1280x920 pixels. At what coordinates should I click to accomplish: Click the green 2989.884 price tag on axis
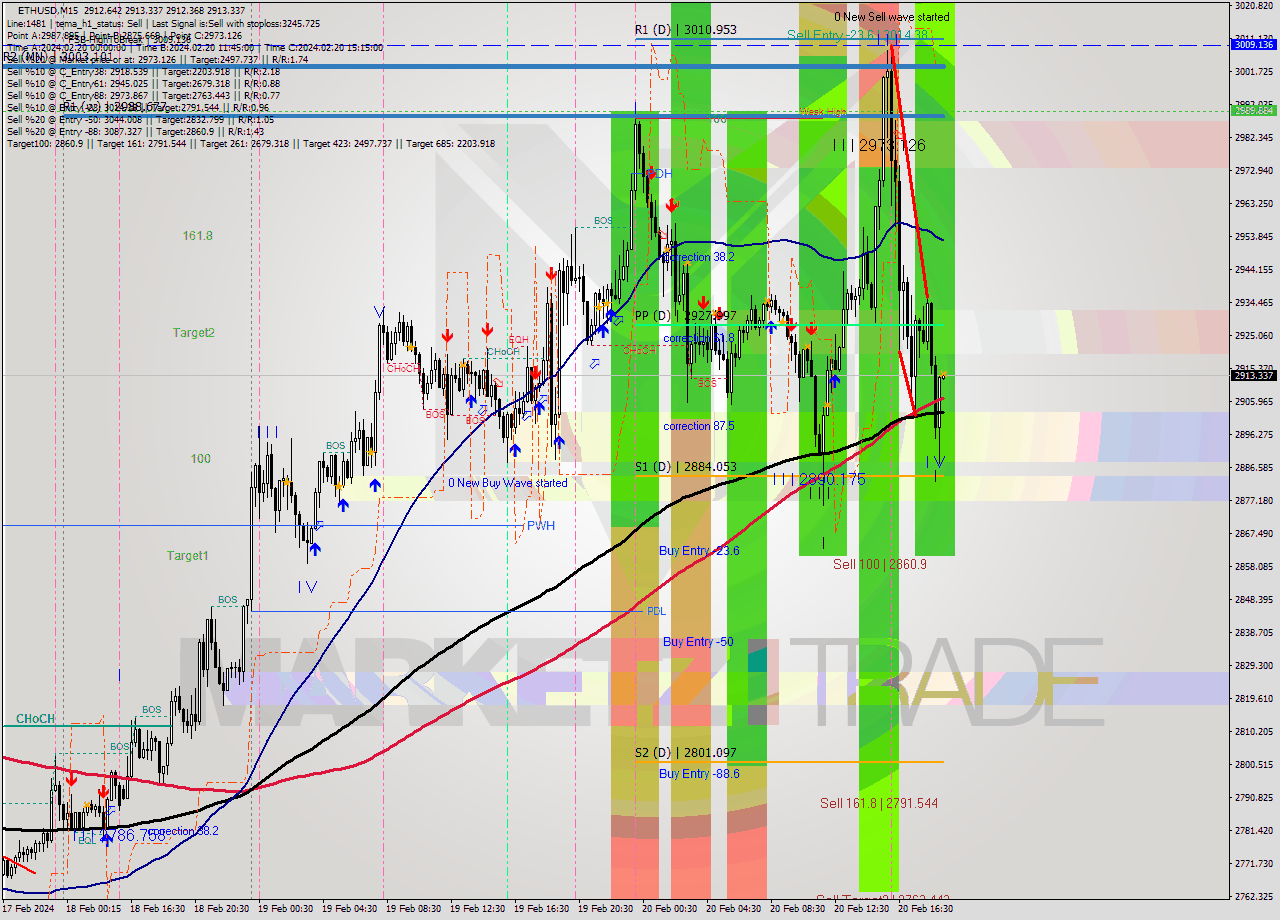[x=1254, y=110]
